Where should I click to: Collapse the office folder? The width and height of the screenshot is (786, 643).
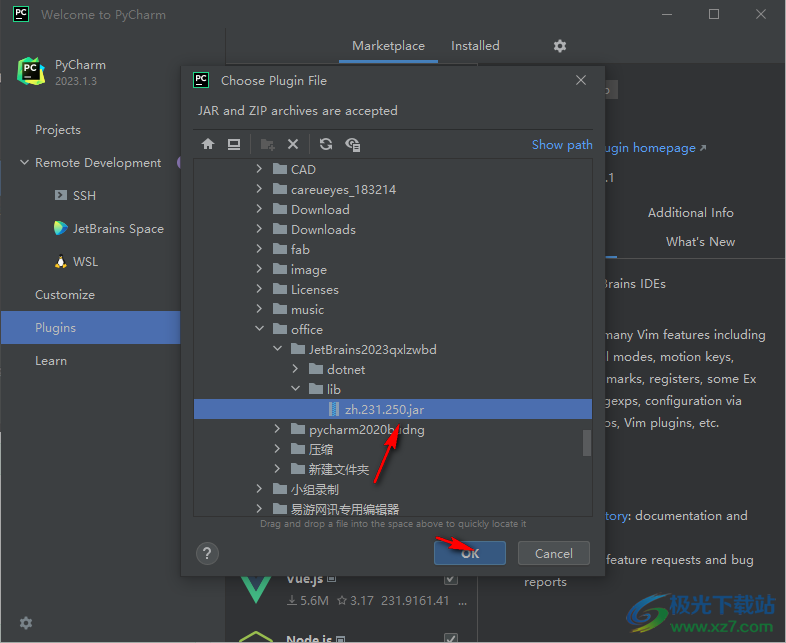pos(259,329)
